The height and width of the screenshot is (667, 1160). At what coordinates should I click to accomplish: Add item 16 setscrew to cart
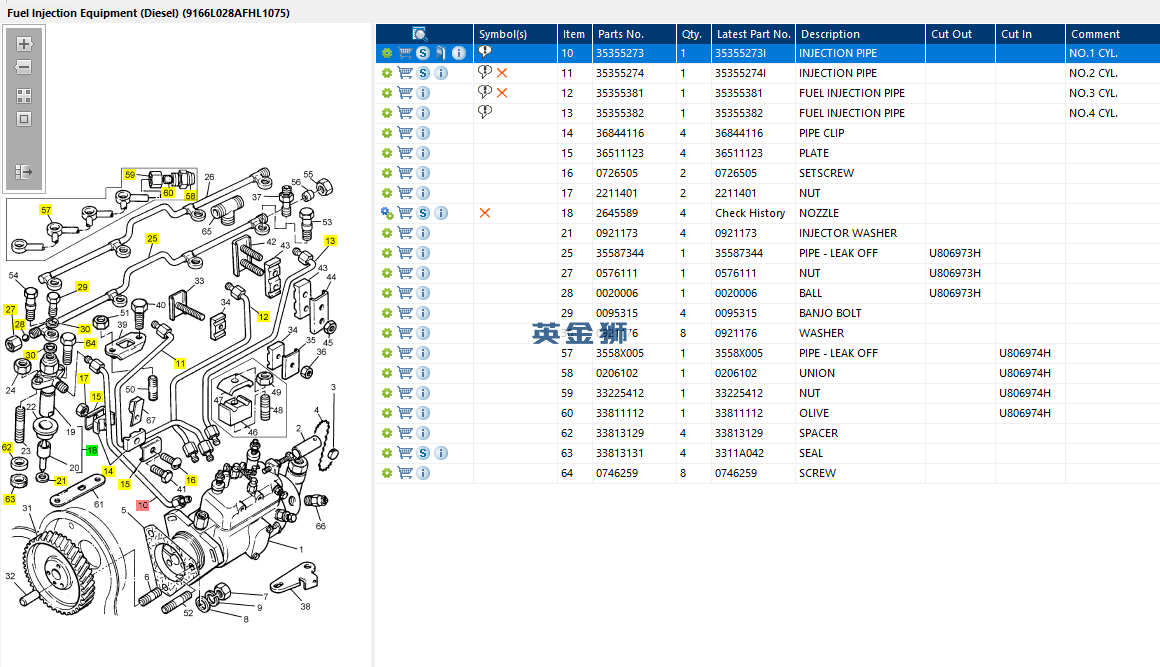pyautogui.click(x=405, y=173)
